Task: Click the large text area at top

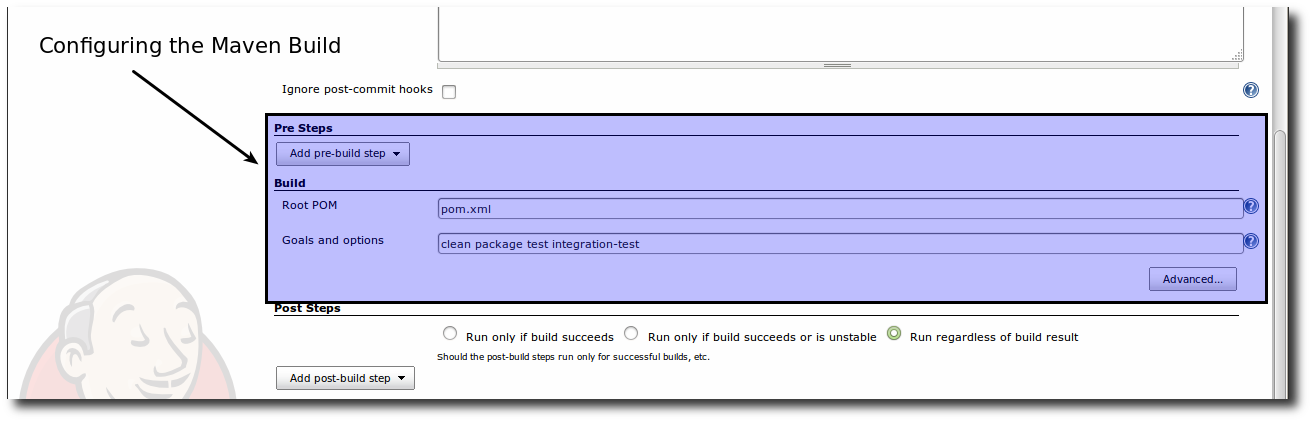Action: [x=840, y=32]
